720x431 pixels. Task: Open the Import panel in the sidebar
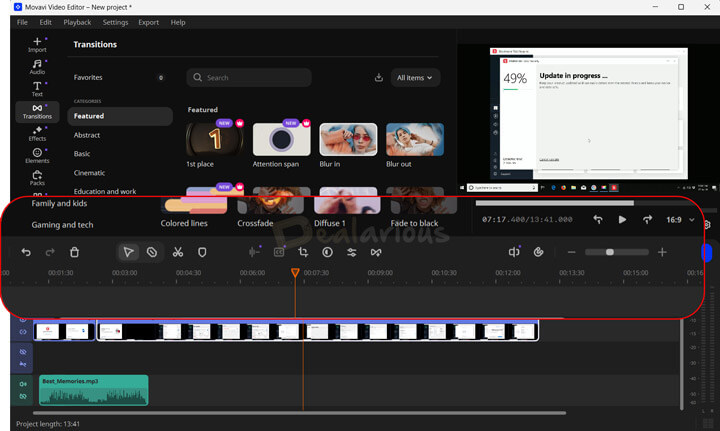[x=37, y=45]
